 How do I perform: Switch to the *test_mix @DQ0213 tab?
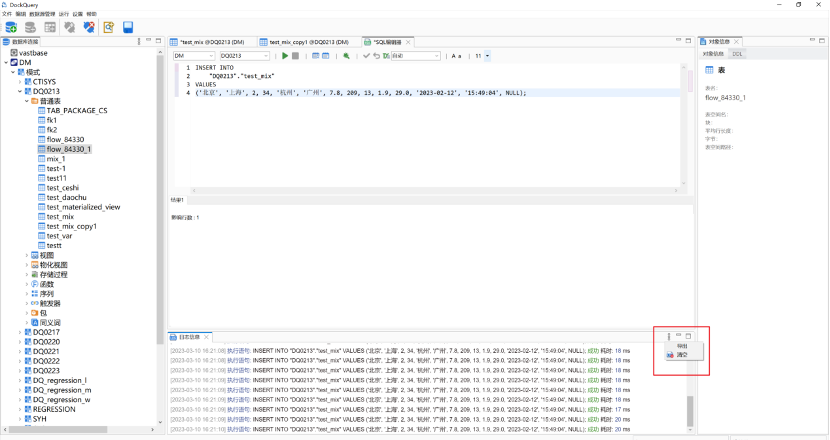[x=212, y=42]
